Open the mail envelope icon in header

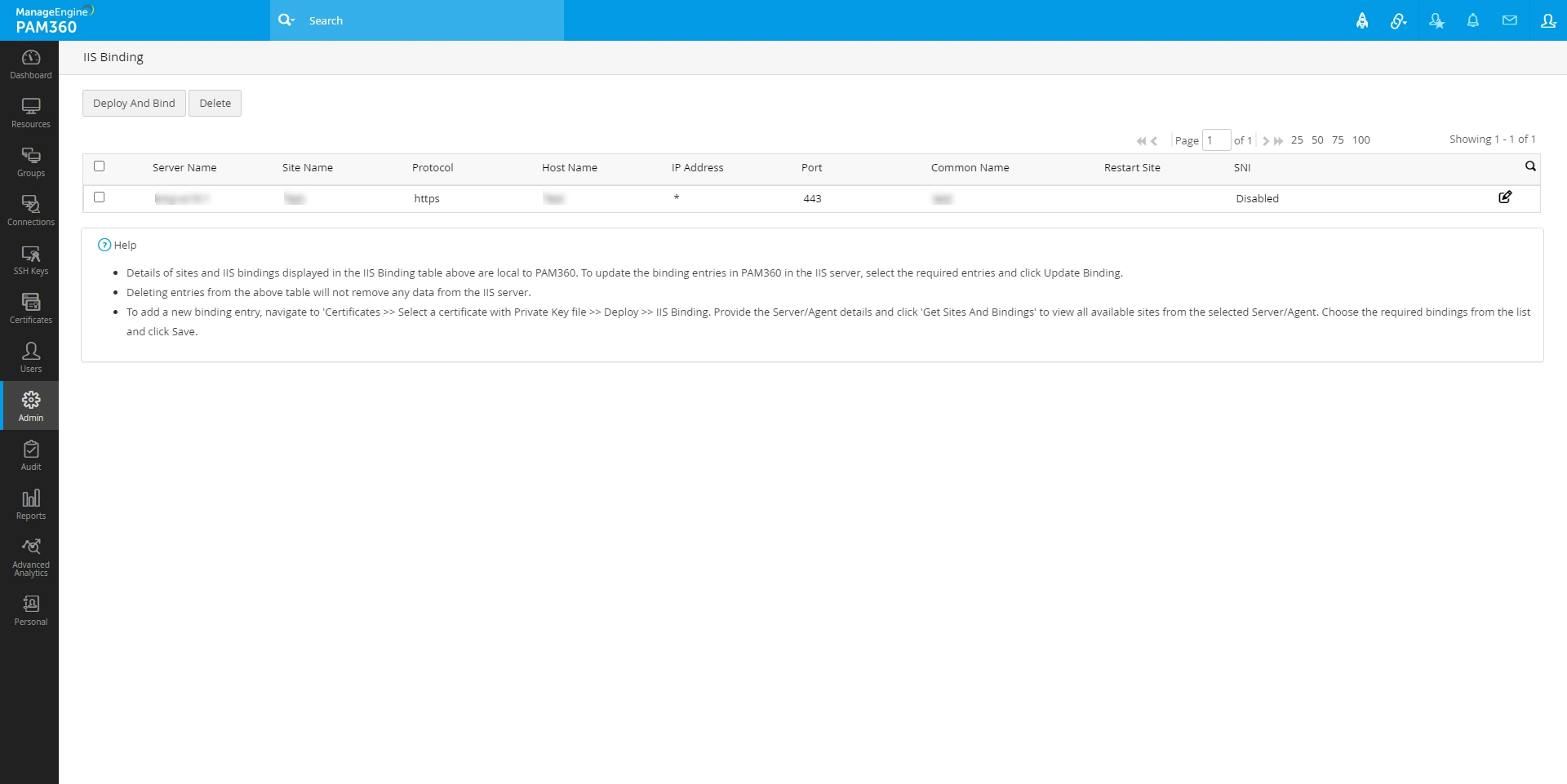(1510, 20)
